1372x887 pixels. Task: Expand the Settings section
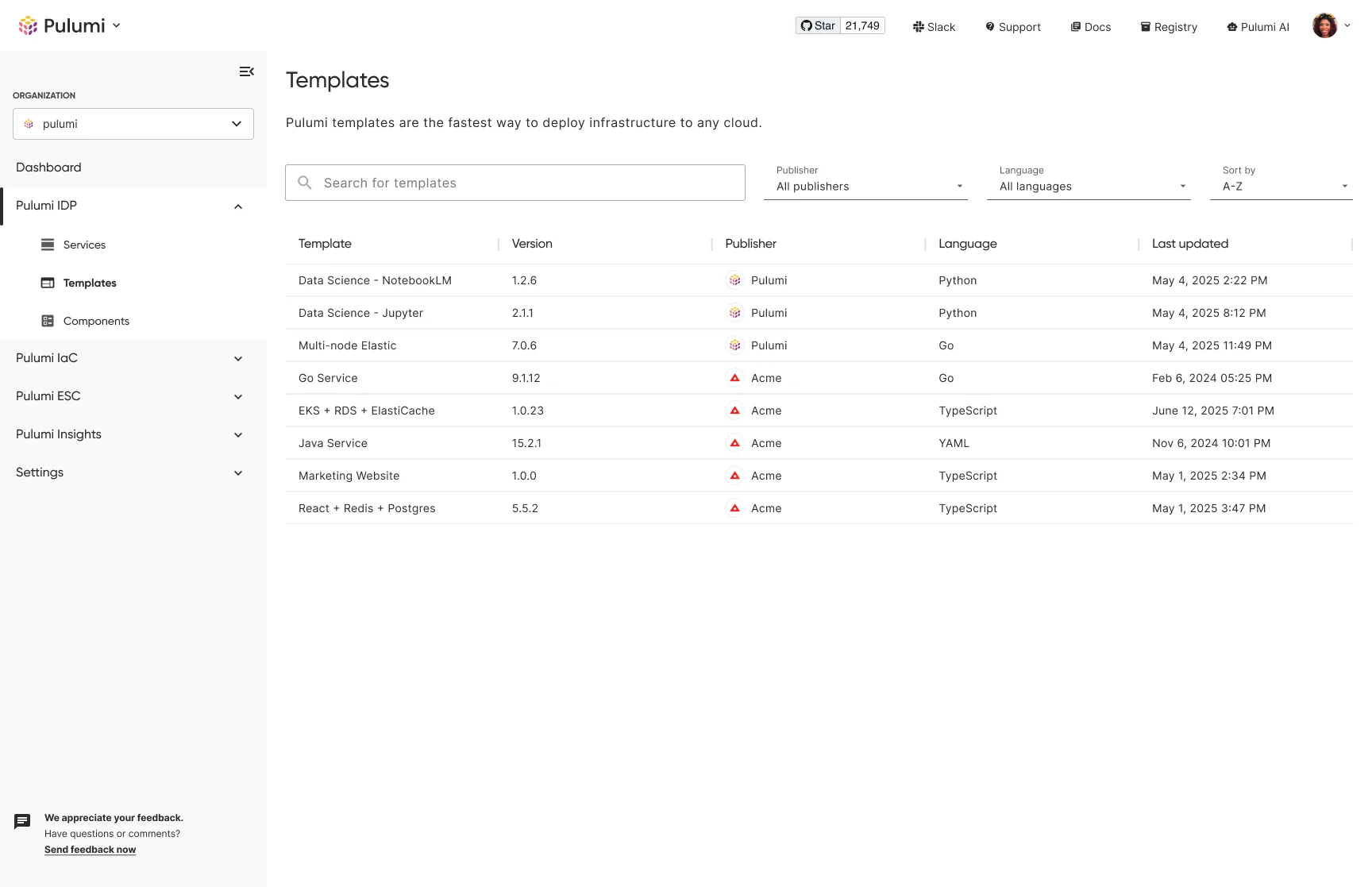(238, 473)
